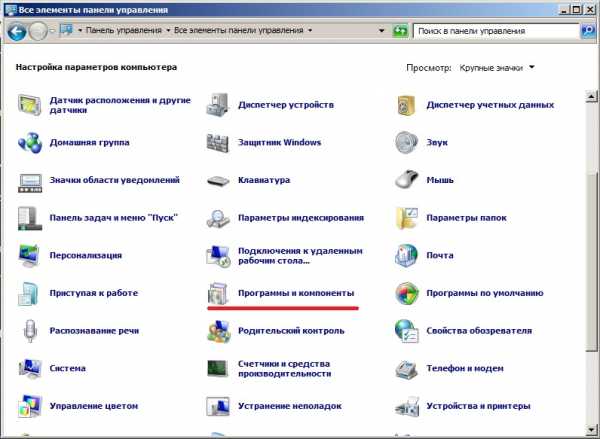
Task: Open the Свойства обозревателя link
Action: click(479, 331)
